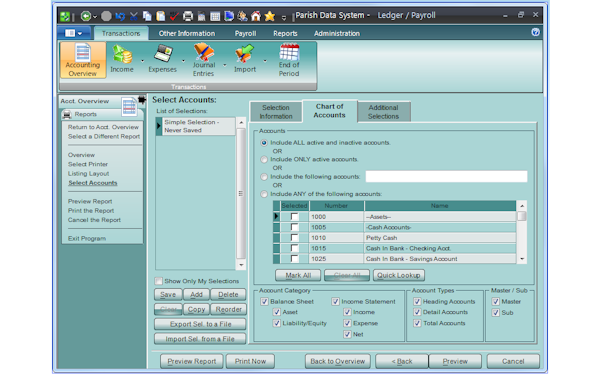
Task: Click the Cut scissors icon
Action: click(134, 16)
